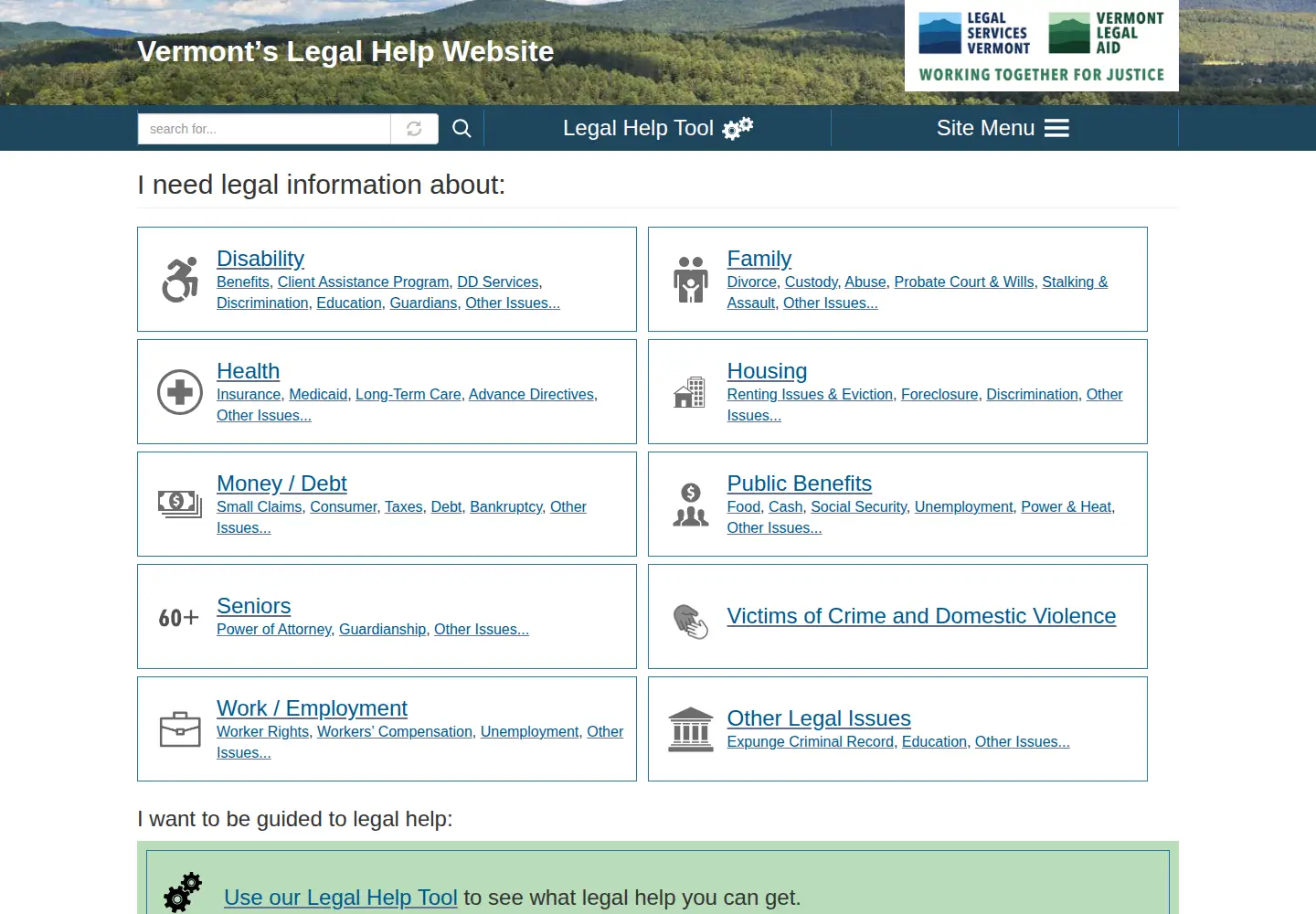Open Victims of Crime and Domestic Violence

pos(921,616)
